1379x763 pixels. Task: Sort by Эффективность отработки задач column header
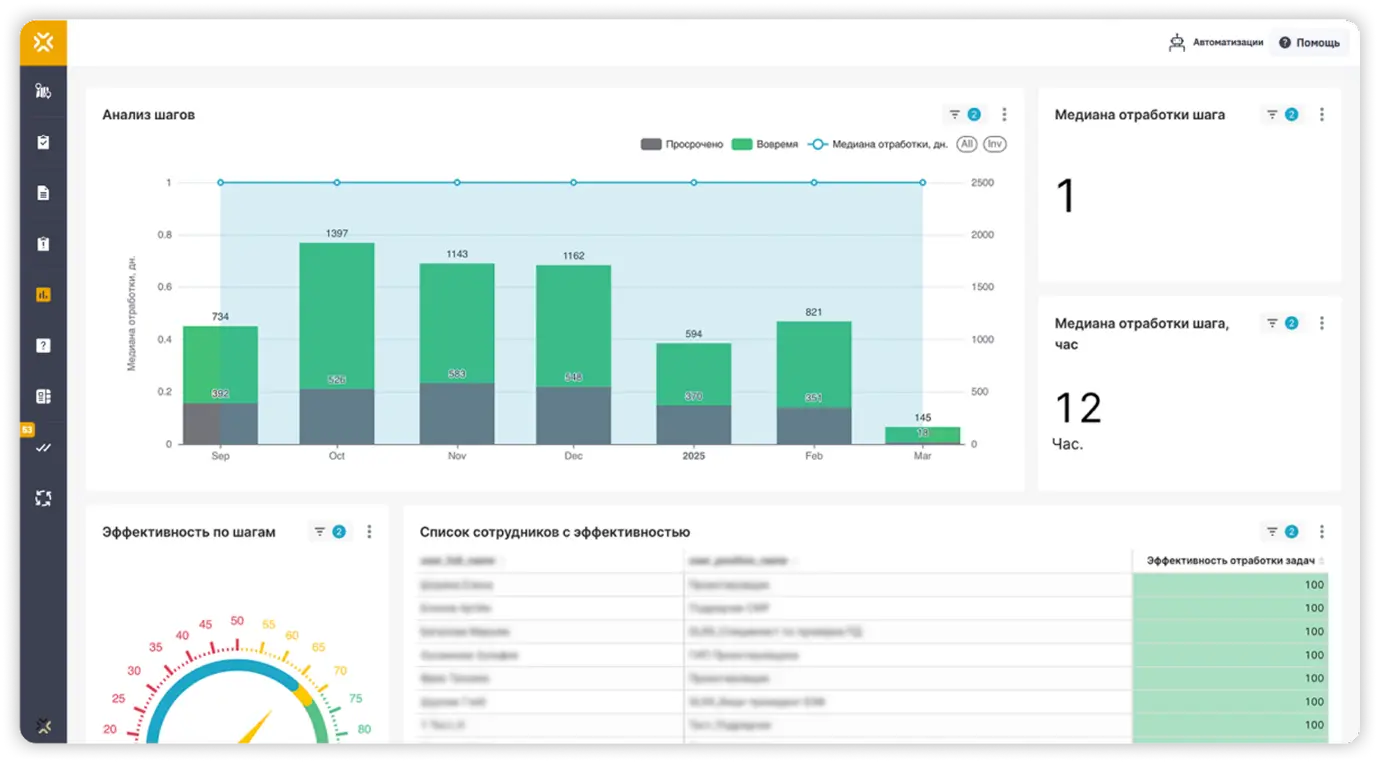1231,561
